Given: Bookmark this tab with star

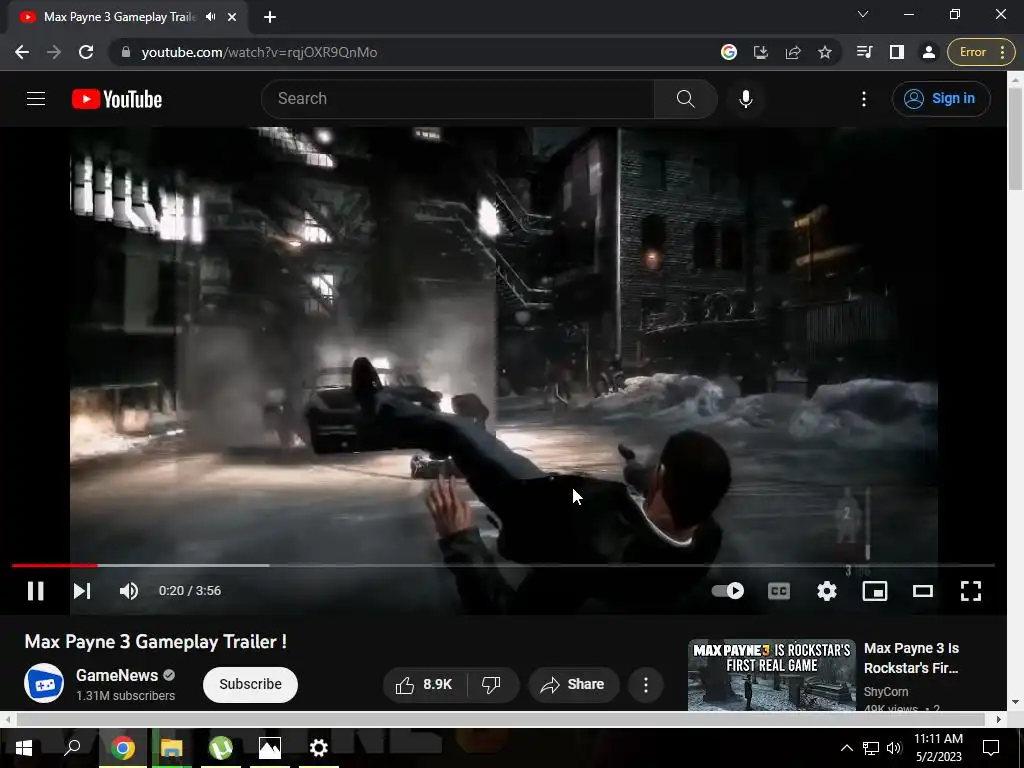Looking at the screenshot, I should (825, 52).
